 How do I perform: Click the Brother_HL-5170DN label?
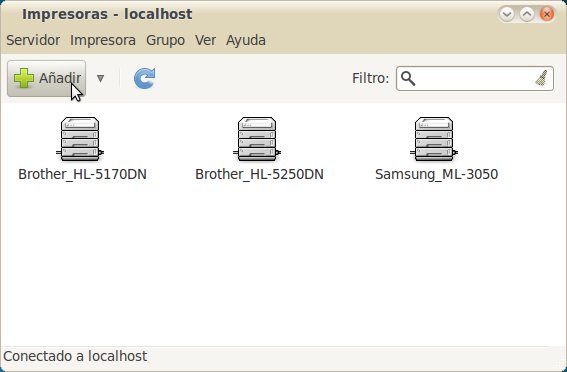[x=82, y=175]
